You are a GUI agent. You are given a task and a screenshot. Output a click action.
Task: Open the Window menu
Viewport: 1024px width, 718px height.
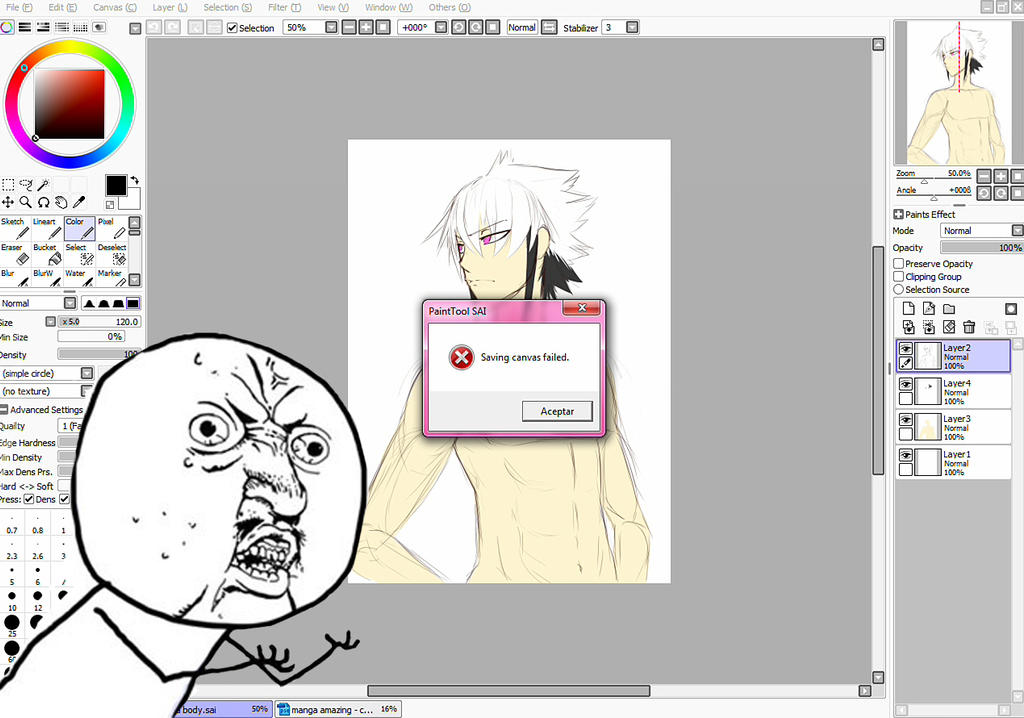point(389,7)
